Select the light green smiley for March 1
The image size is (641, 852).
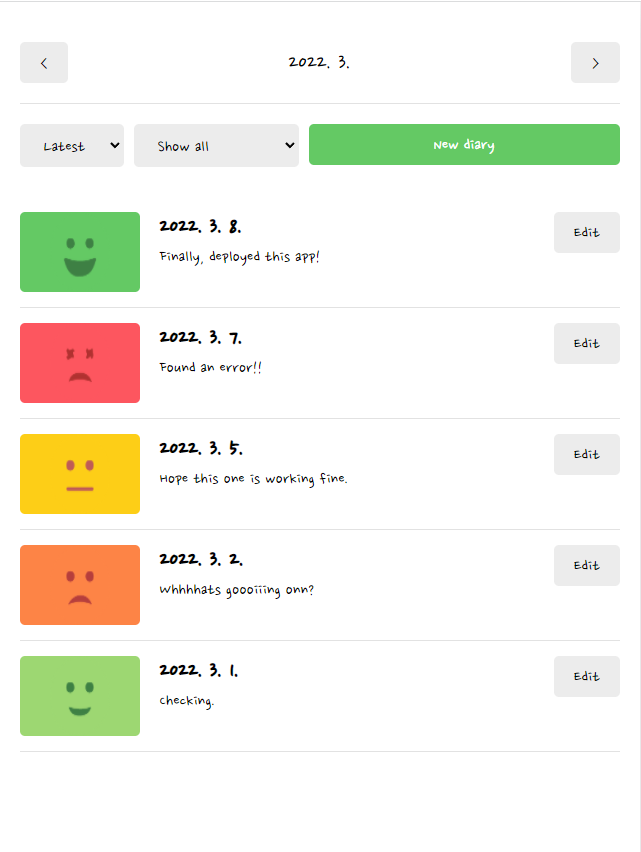[80, 696]
